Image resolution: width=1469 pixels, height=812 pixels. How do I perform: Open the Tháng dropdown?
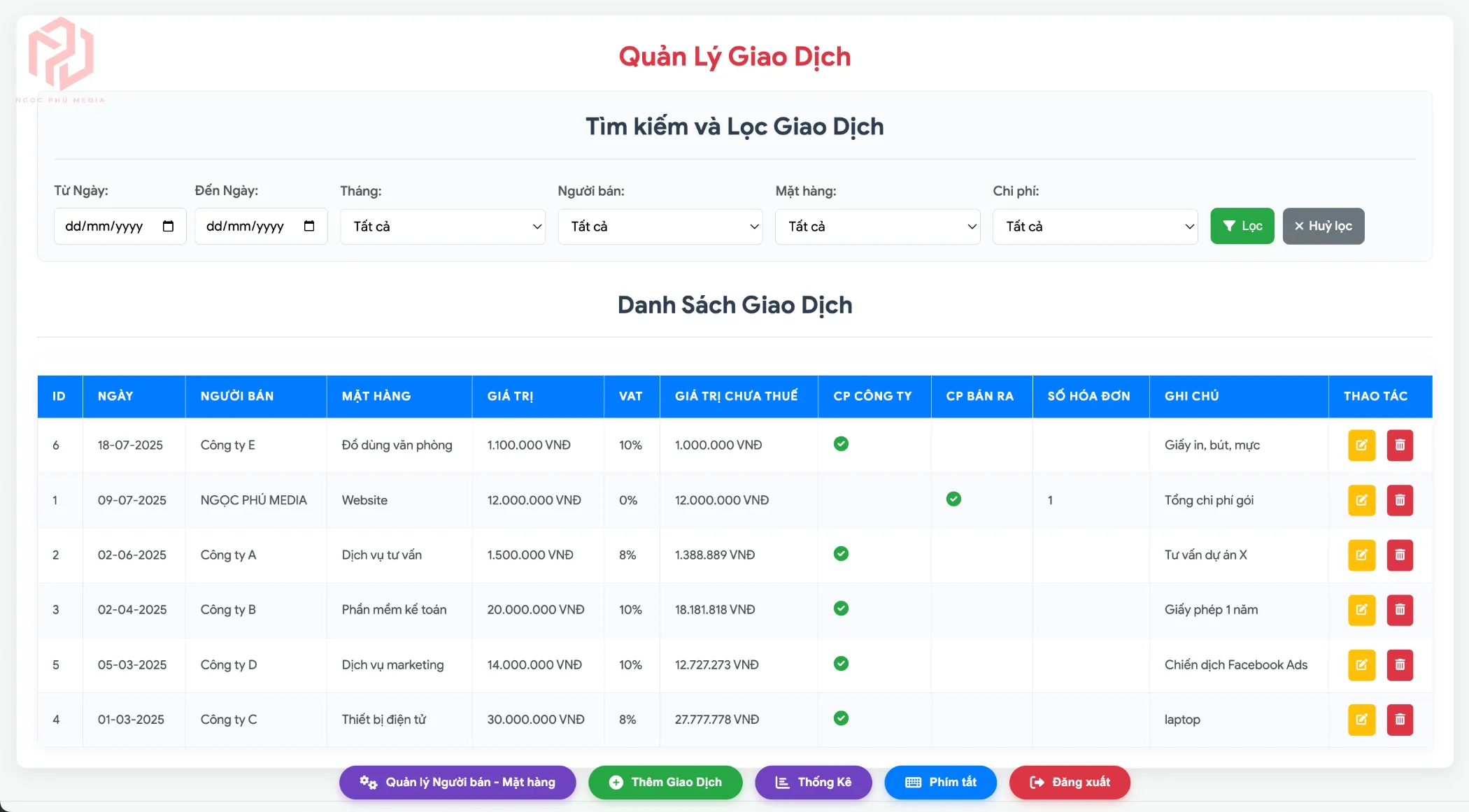(x=442, y=226)
